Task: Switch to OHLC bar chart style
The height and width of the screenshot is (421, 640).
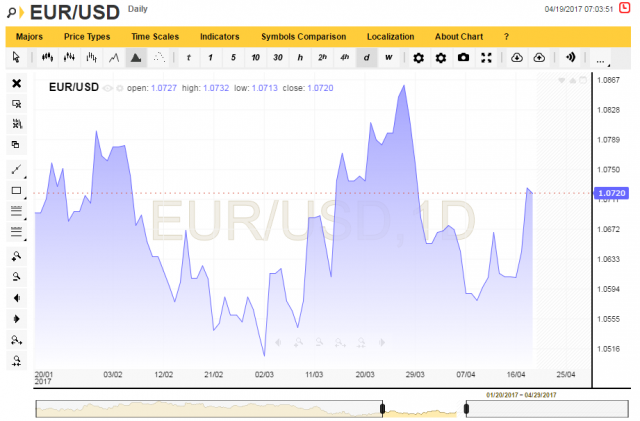Action: click(91, 58)
